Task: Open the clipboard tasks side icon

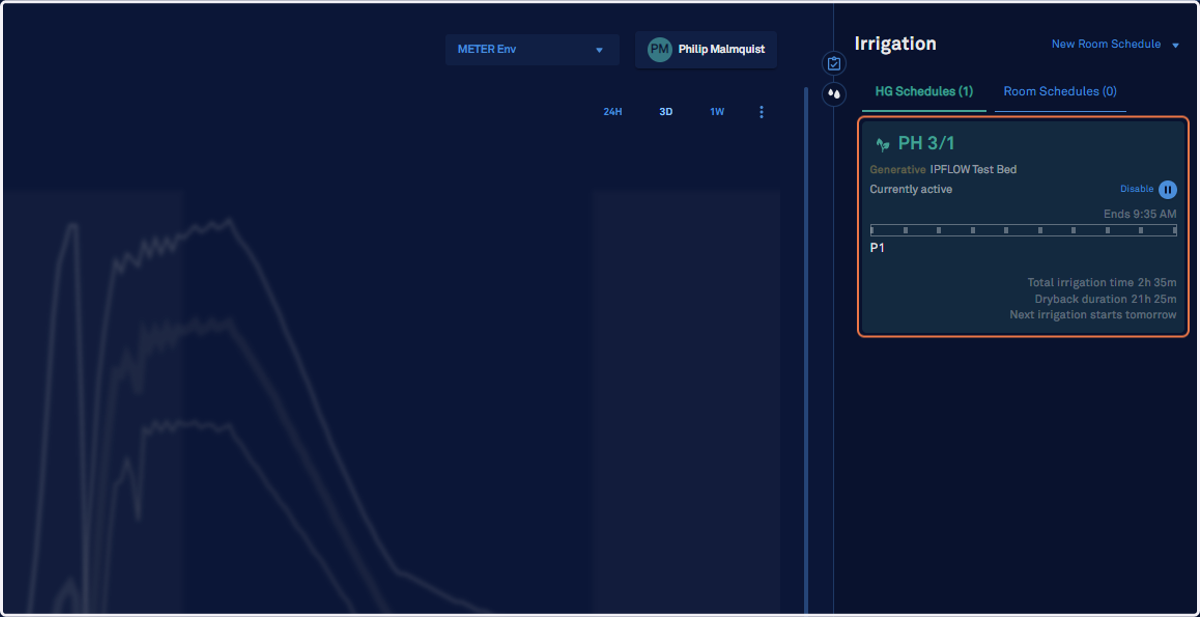Action: pos(834,64)
